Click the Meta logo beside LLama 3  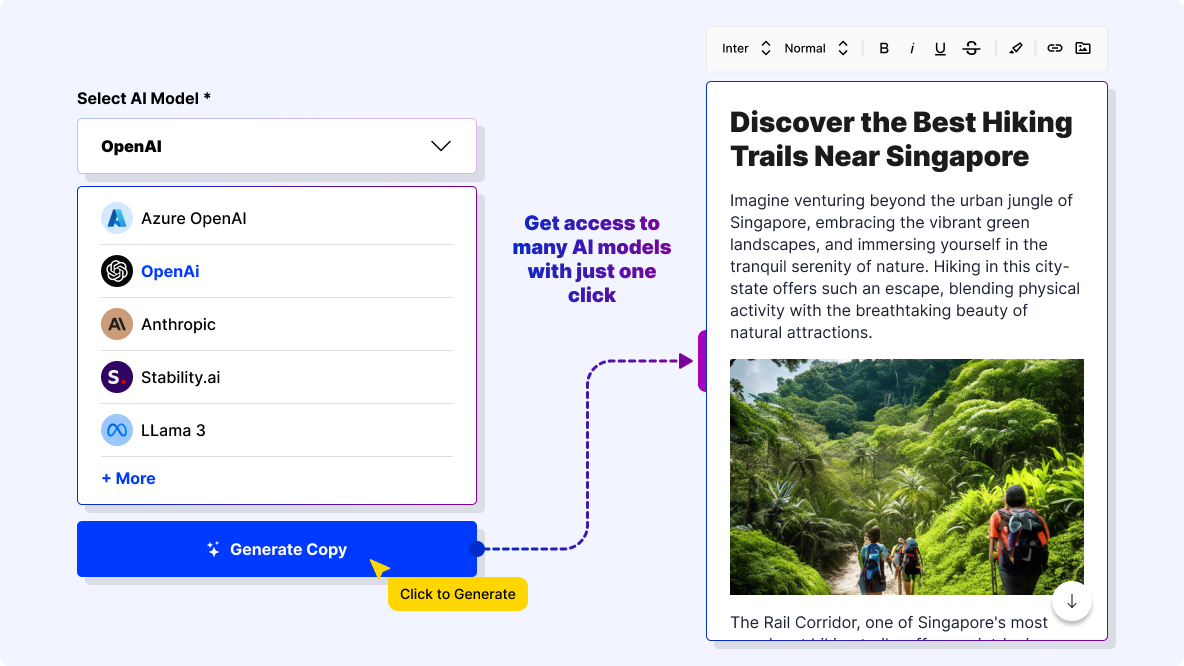[x=117, y=430]
